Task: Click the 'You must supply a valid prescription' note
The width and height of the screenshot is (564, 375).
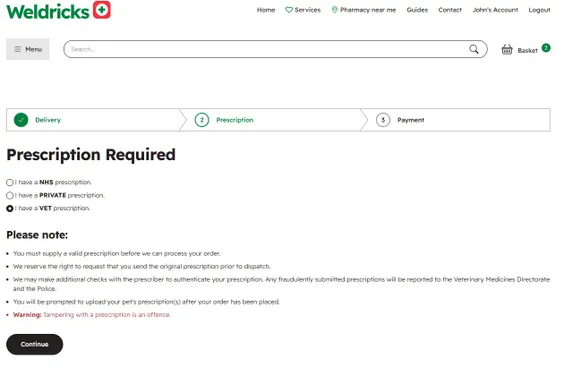Action: 117,253
